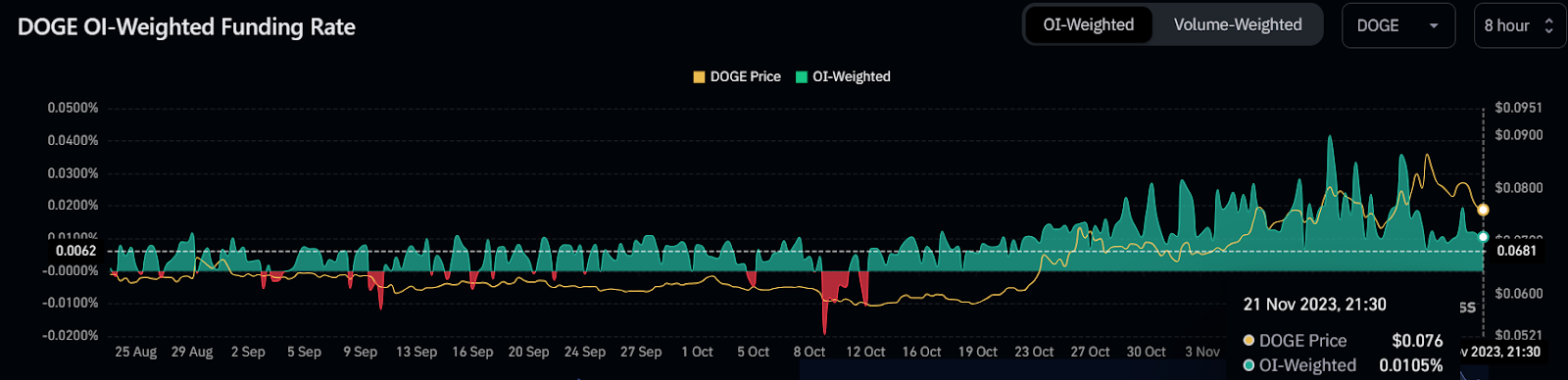The width and height of the screenshot is (1568, 380).
Task: Click the 27 Oct date label
Action: click(x=1090, y=352)
